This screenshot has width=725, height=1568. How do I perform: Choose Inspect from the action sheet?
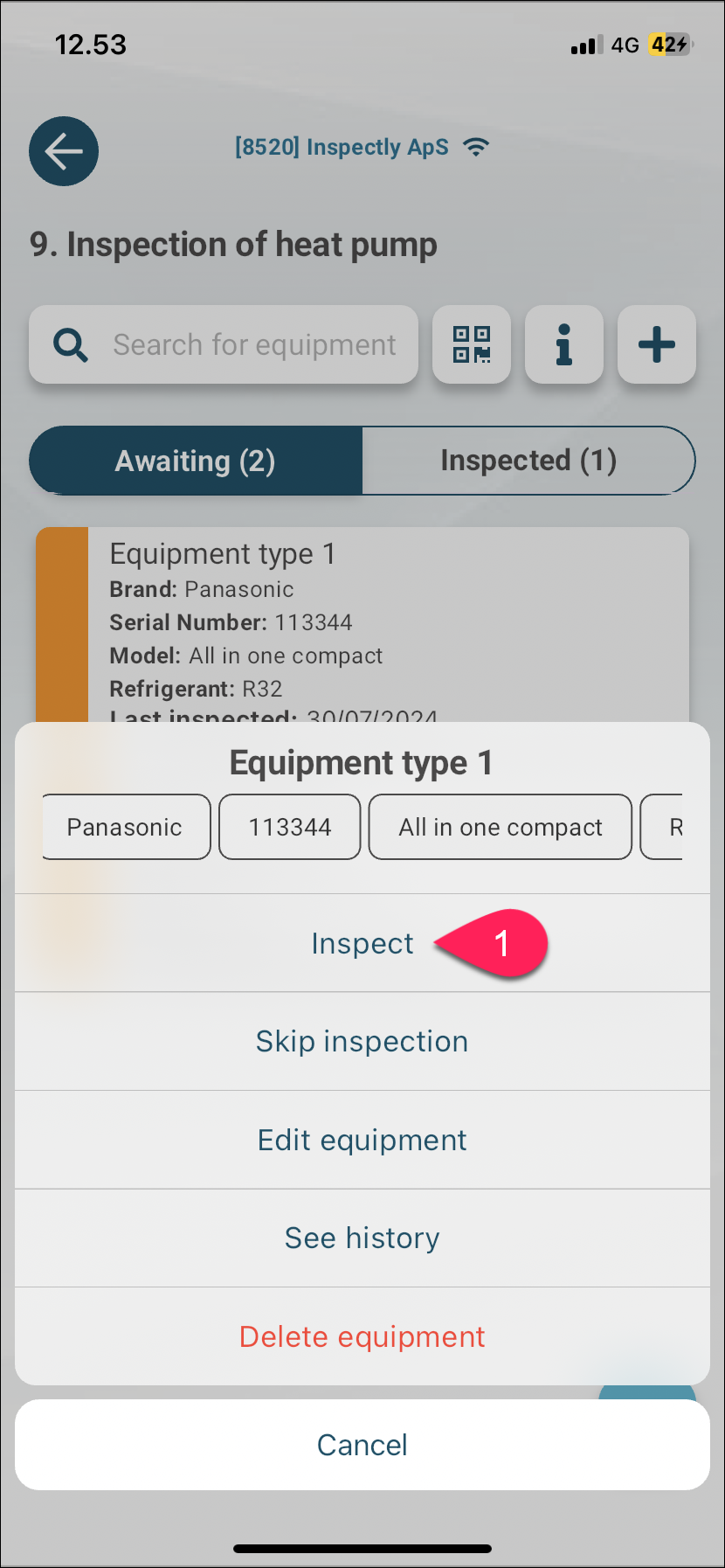pyautogui.click(x=362, y=943)
